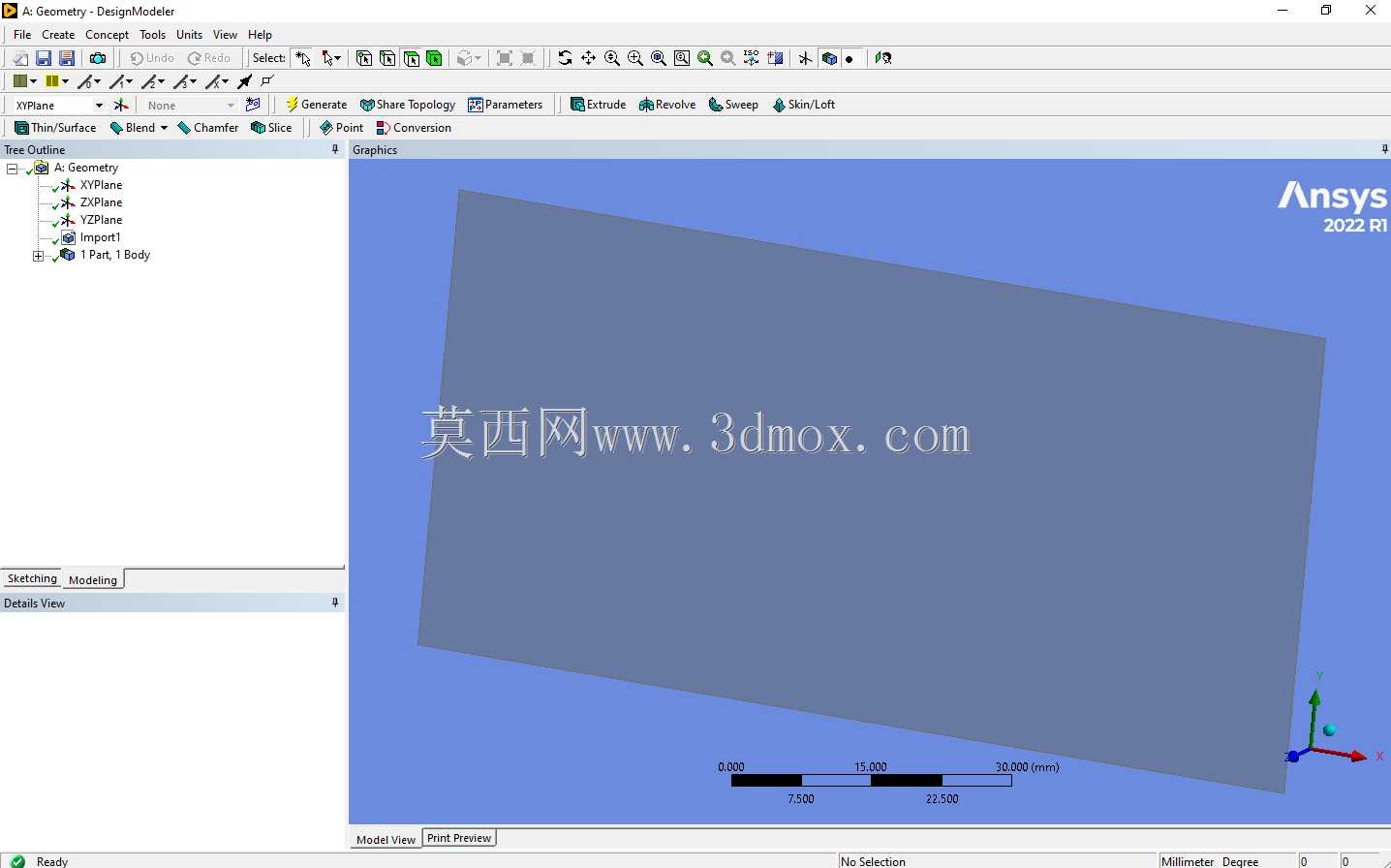1391x868 pixels.
Task: Open the XYPlane plane dropdown
Action: point(98,105)
